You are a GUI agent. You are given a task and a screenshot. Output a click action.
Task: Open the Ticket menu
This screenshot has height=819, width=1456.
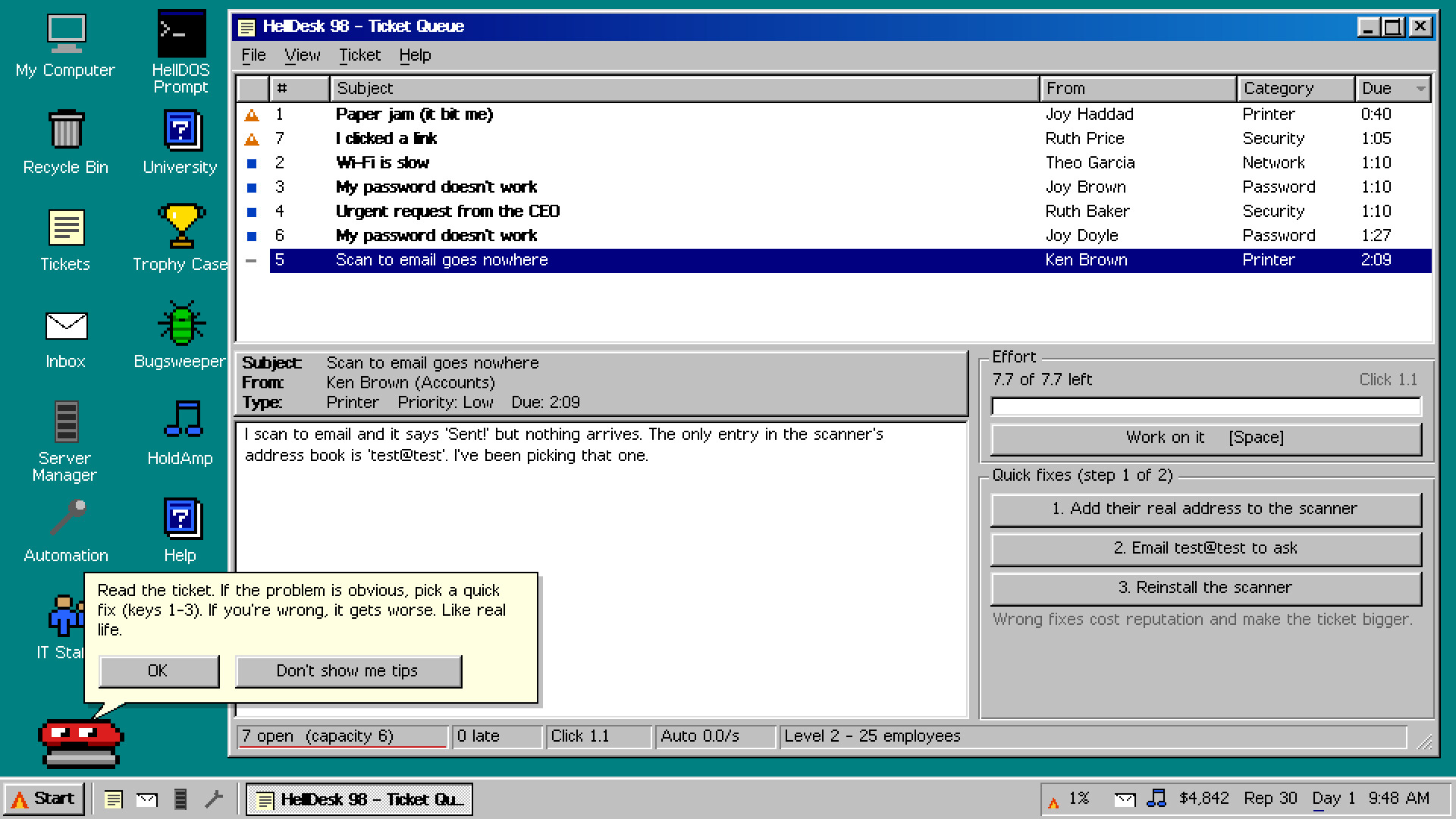click(x=359, y=55)
